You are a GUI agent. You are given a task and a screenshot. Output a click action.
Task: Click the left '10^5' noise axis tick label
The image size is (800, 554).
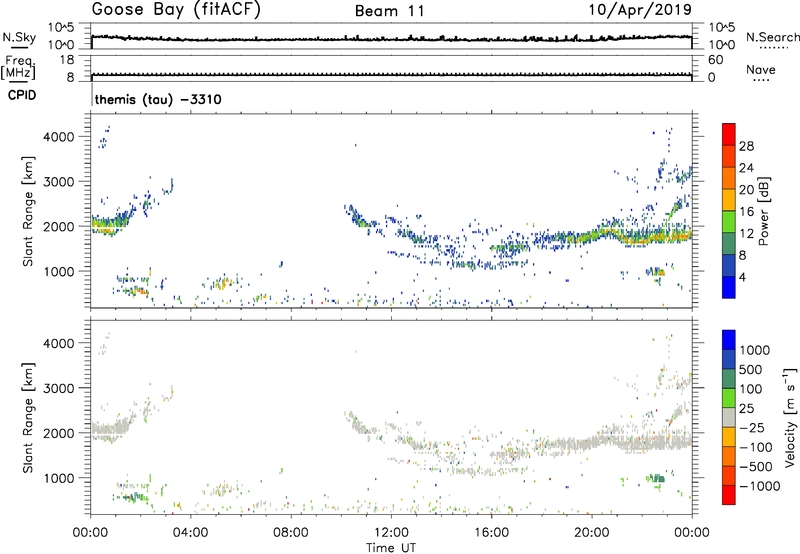click(61, 28)
